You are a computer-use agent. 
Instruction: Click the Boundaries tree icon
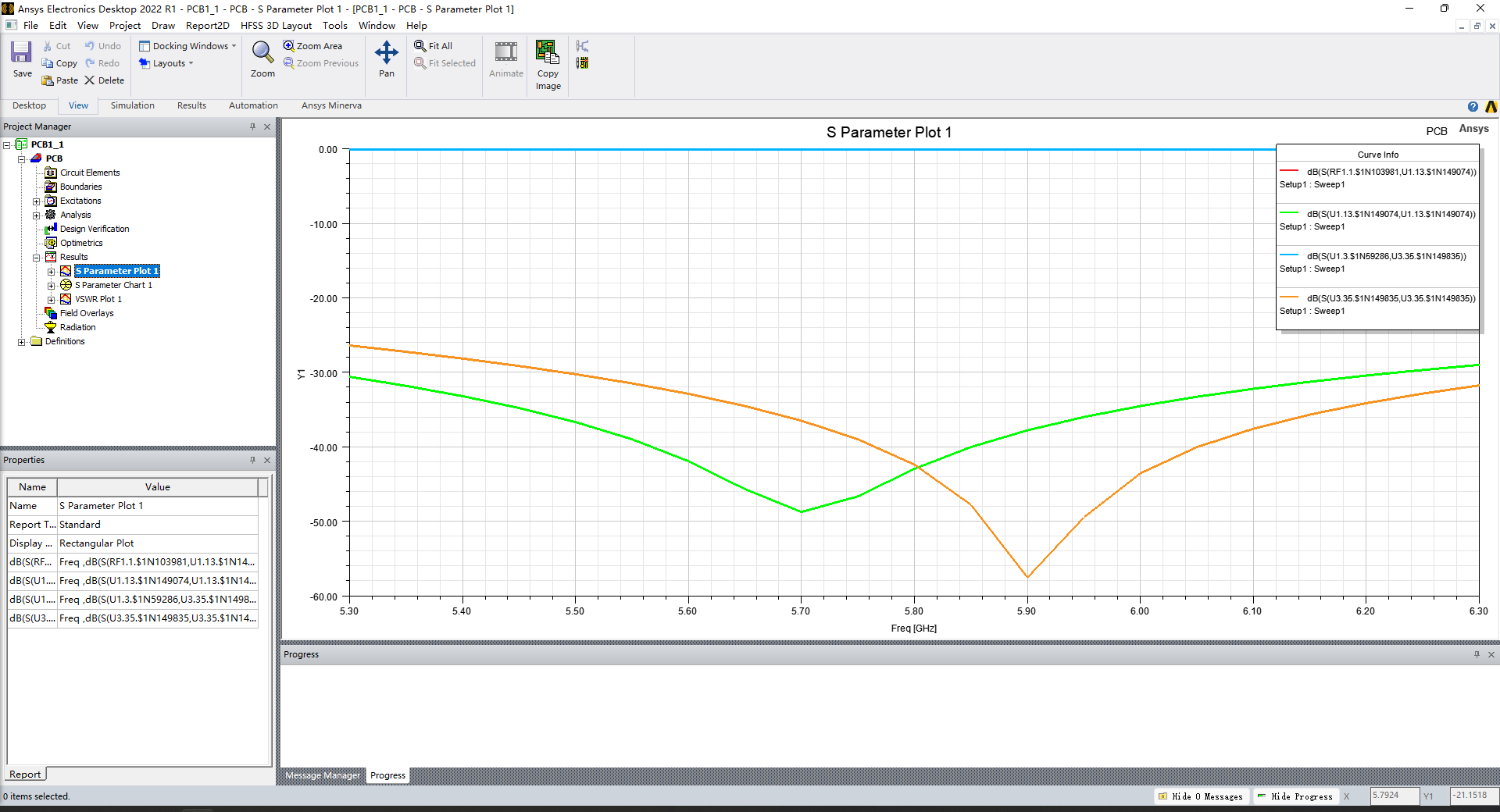pos(51,187)
